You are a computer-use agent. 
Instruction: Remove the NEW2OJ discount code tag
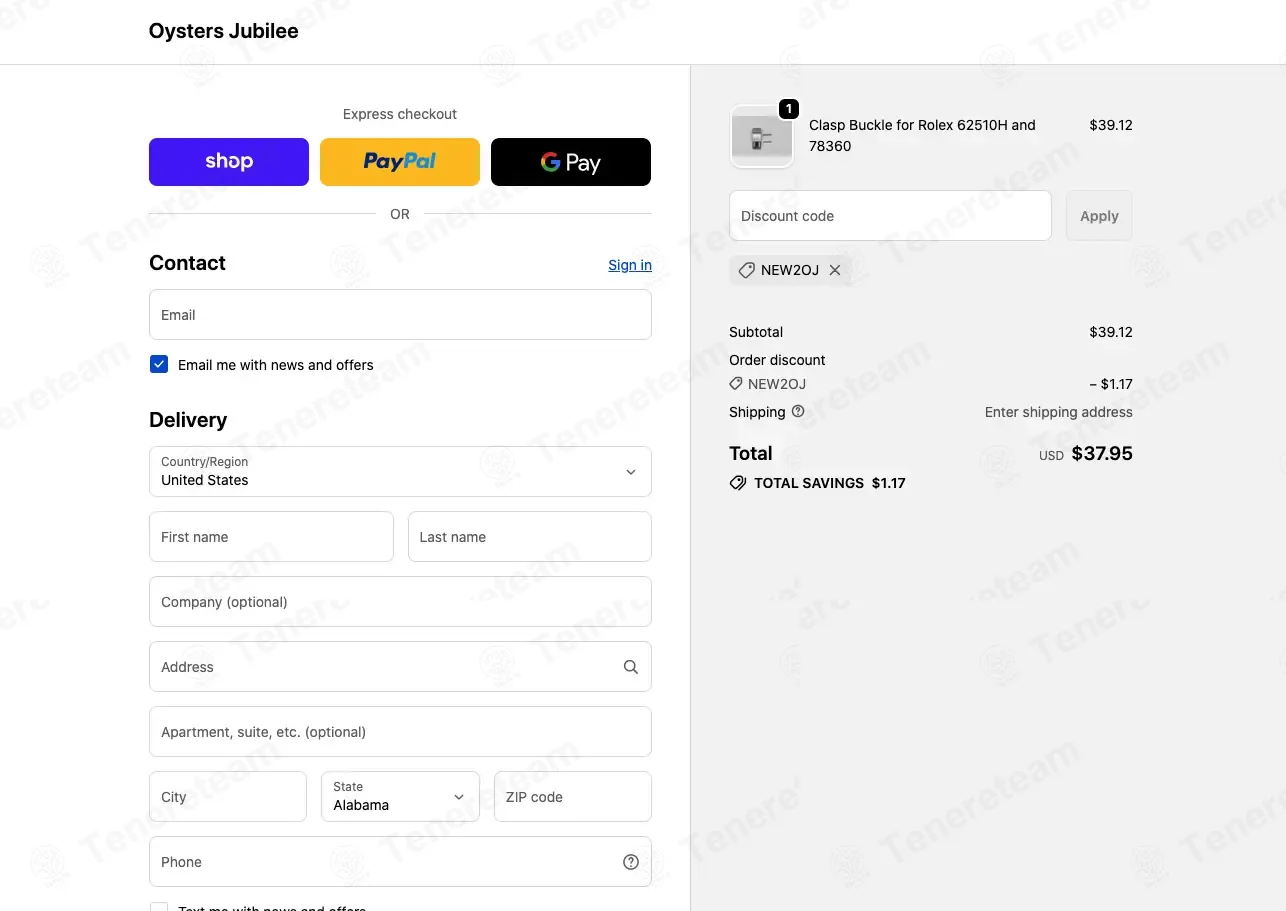(835, 270)
